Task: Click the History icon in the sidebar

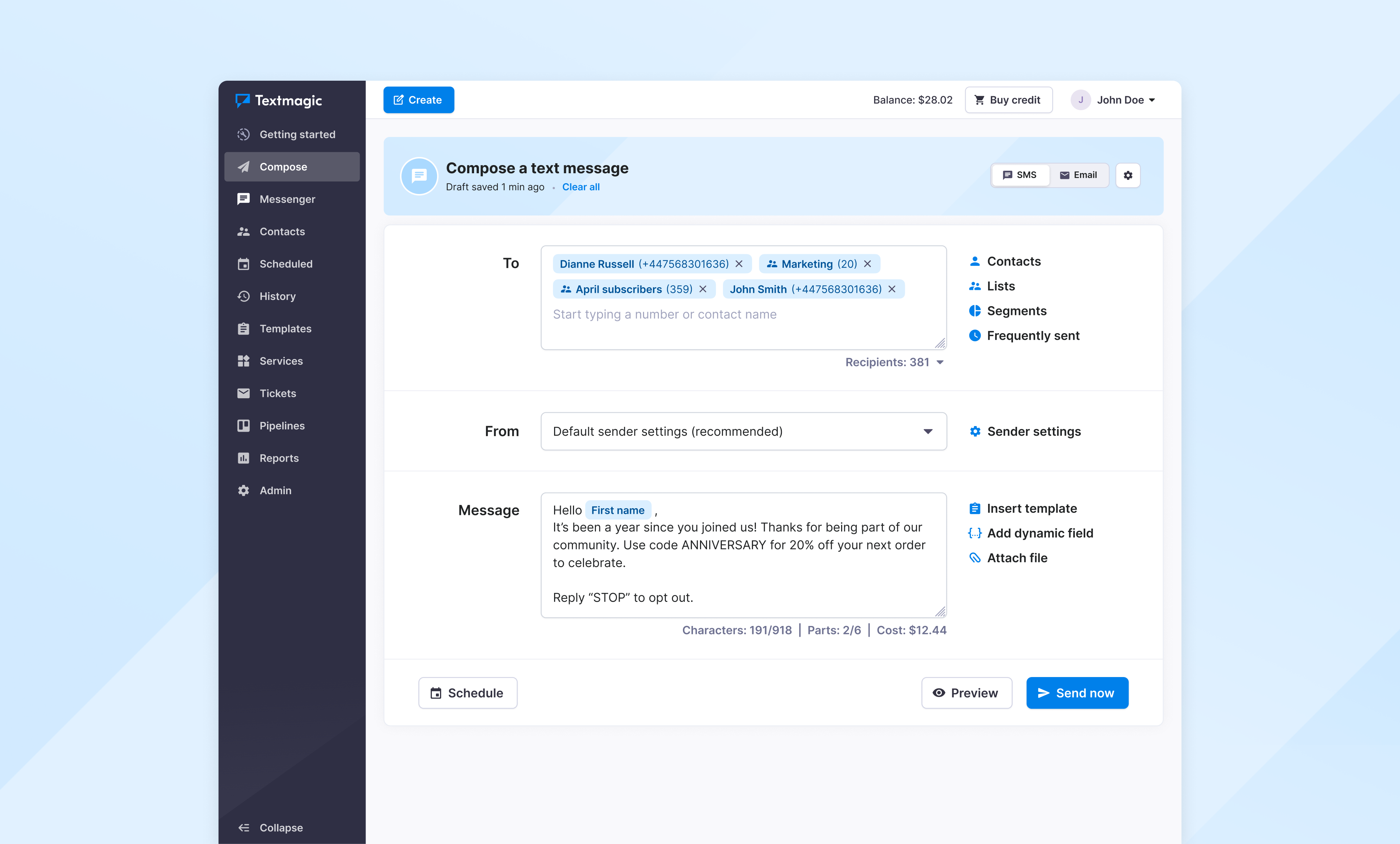Action: pos(244,296)
